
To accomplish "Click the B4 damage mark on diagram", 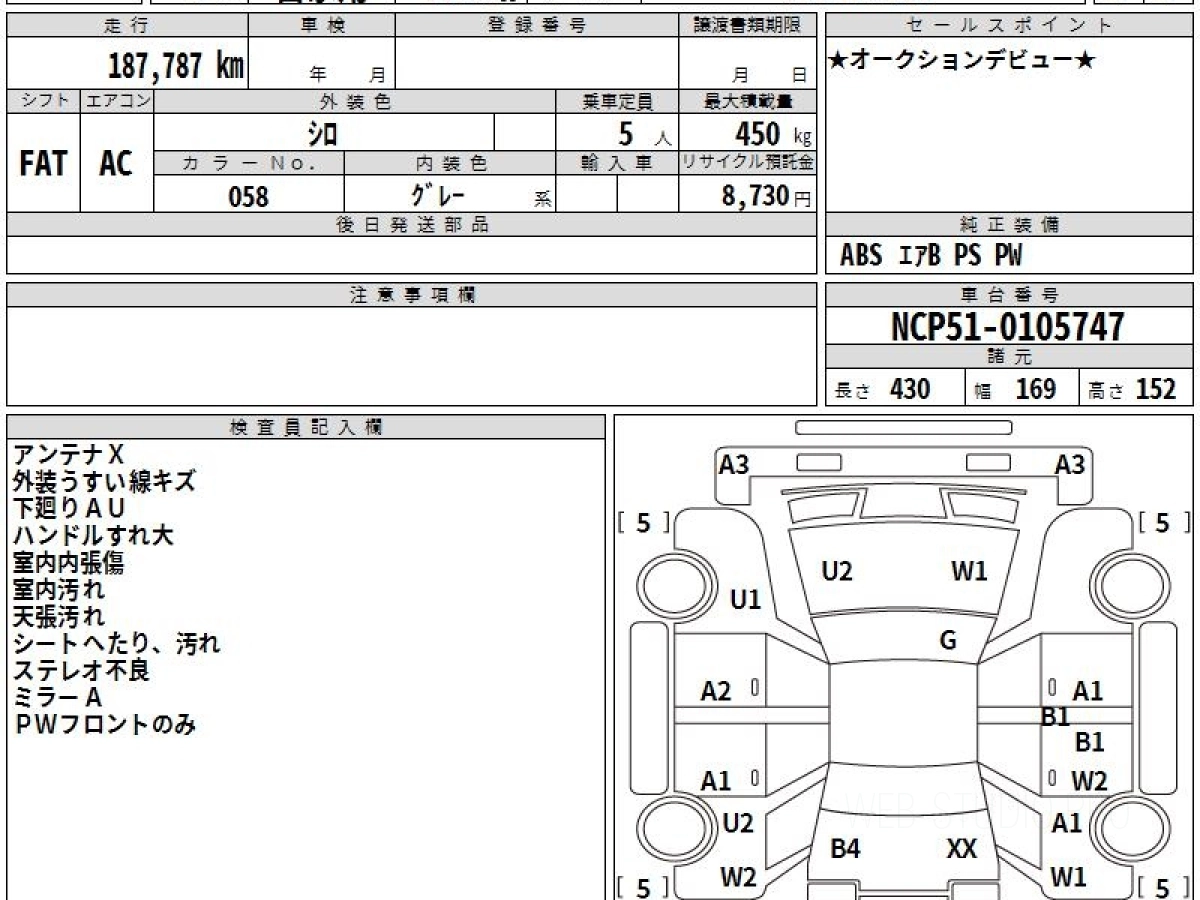I will (x=846, y=850).
